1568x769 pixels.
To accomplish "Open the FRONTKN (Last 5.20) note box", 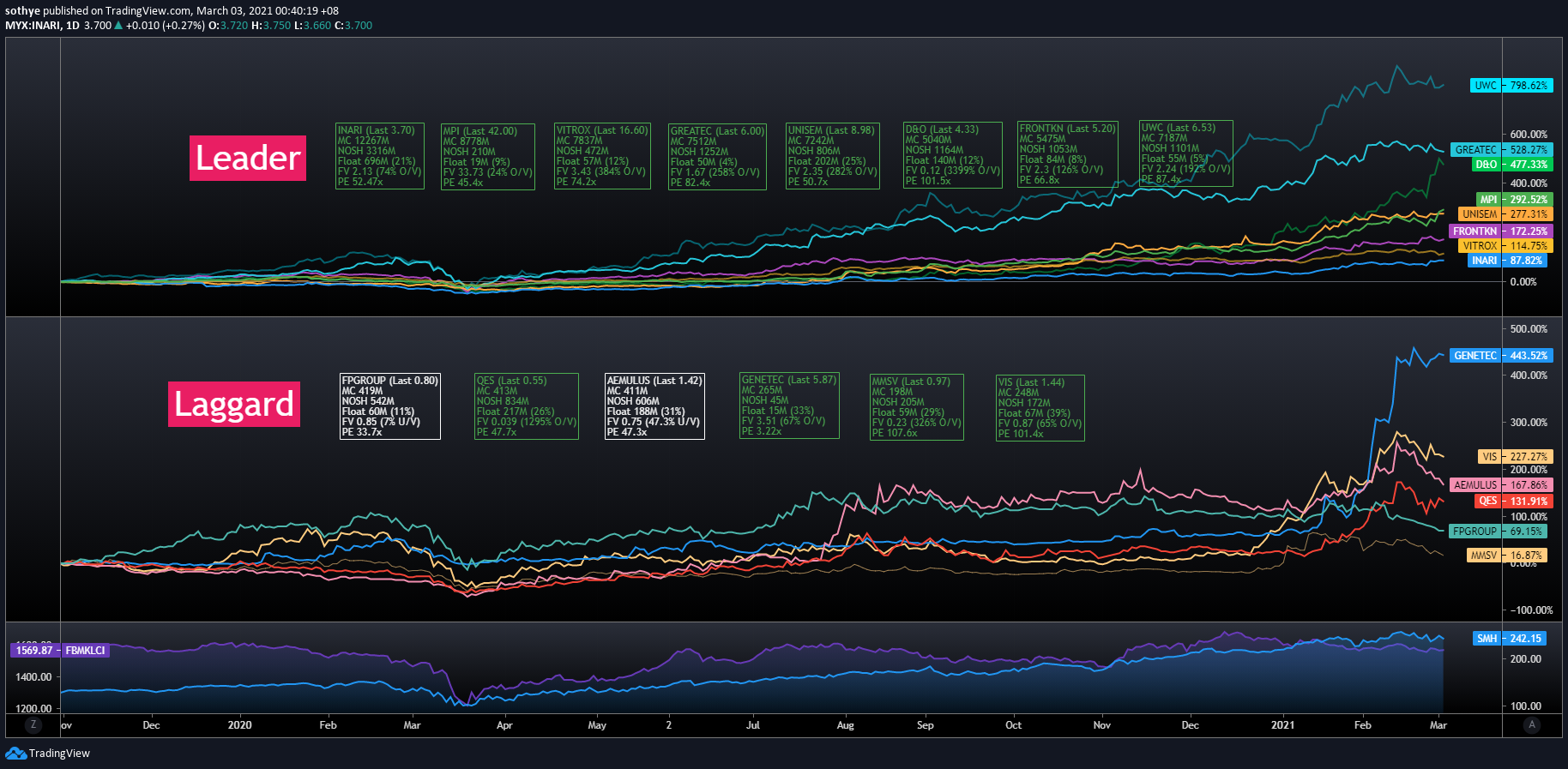I will pos(1068,154).
